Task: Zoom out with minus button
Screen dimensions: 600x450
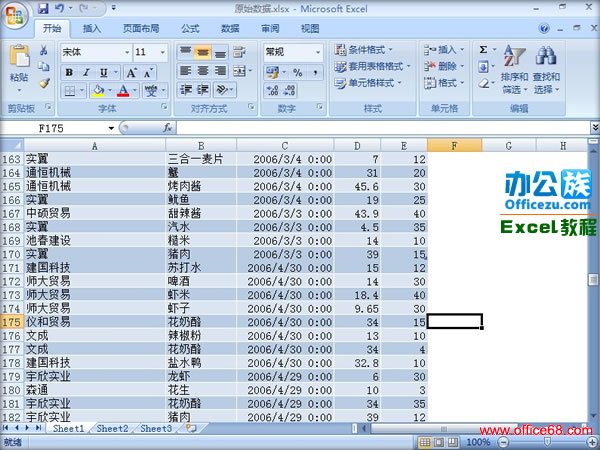Action: pyautogui.click(x=504, y=443)
